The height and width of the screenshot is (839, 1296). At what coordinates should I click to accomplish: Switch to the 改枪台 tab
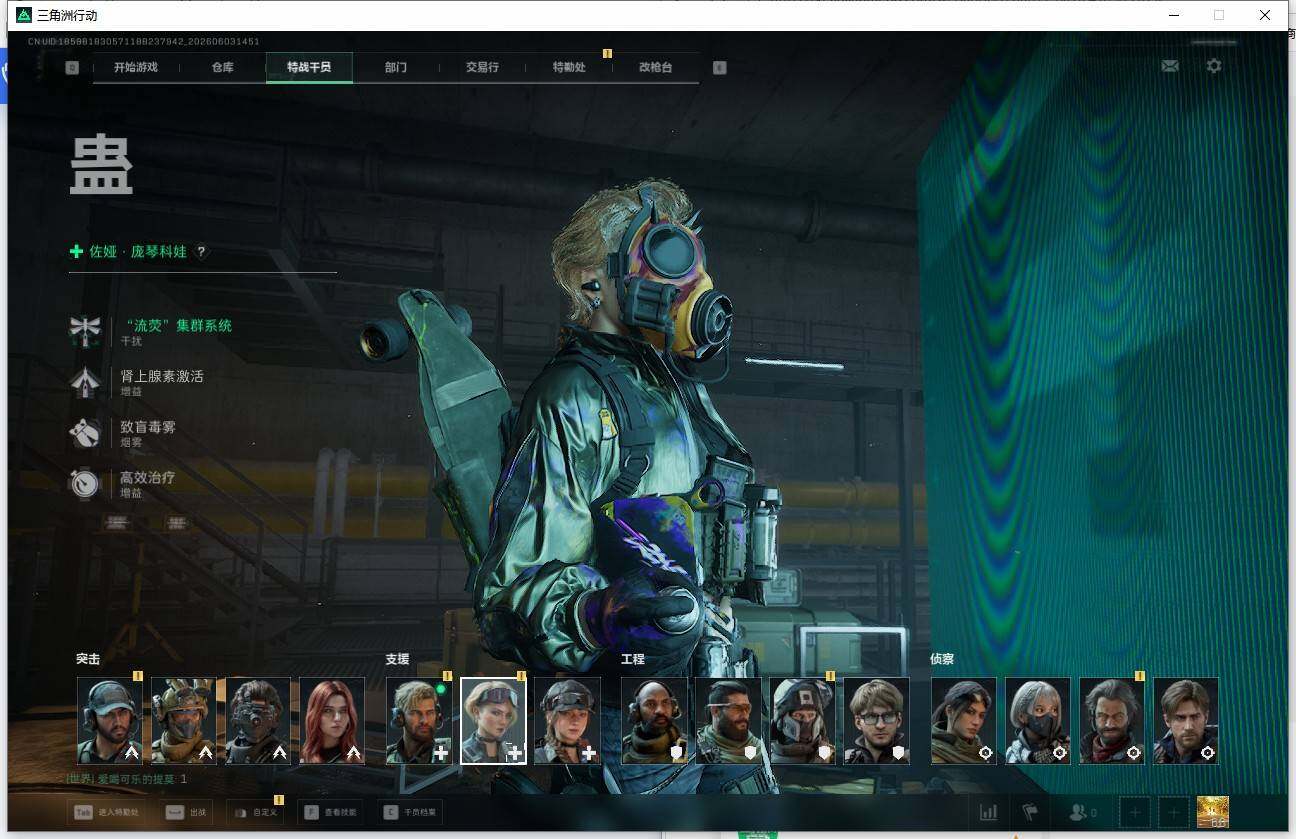point(655,67)
